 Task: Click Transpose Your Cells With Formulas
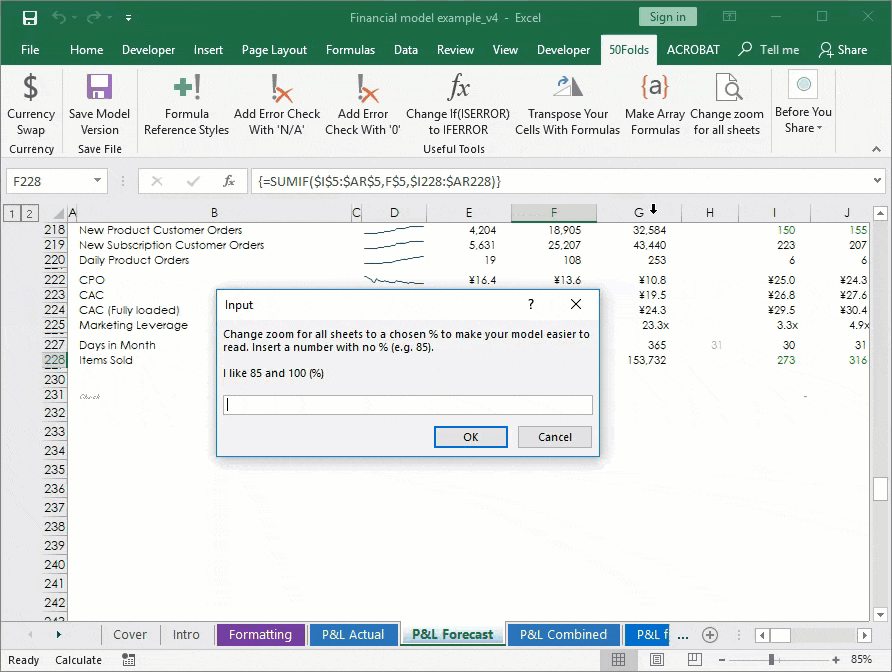point(567,105)
